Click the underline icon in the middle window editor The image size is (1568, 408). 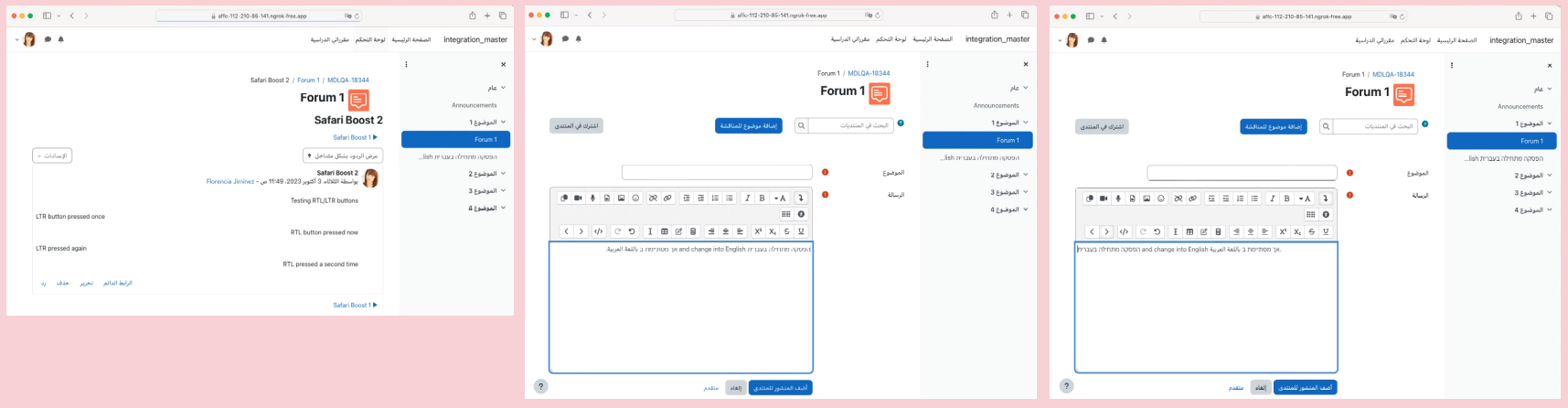801,231
